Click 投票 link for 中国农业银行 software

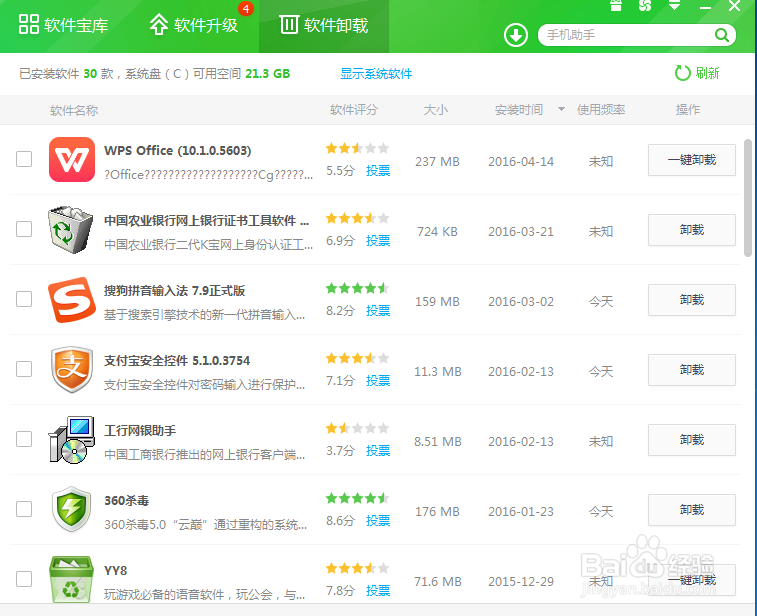click(x=378, y=240)
